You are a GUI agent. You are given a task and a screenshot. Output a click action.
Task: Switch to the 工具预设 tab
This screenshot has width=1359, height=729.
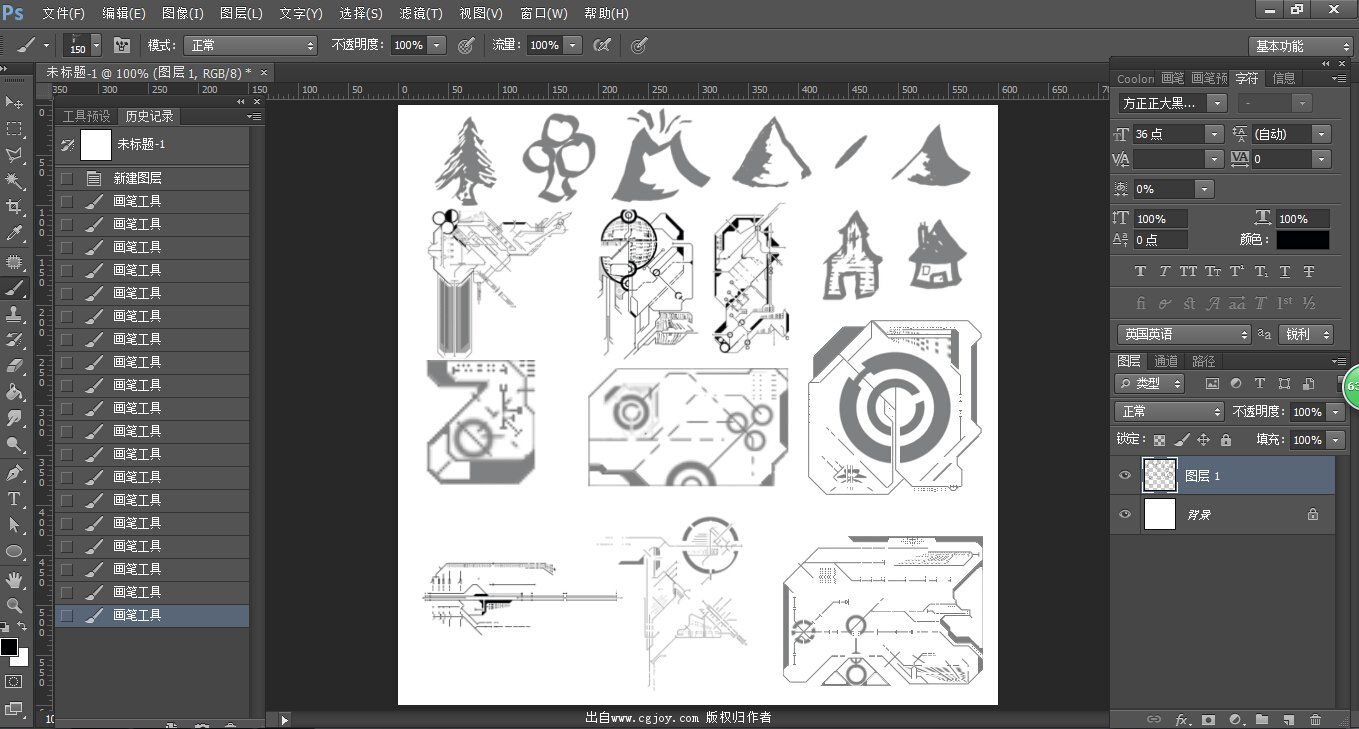87,116
